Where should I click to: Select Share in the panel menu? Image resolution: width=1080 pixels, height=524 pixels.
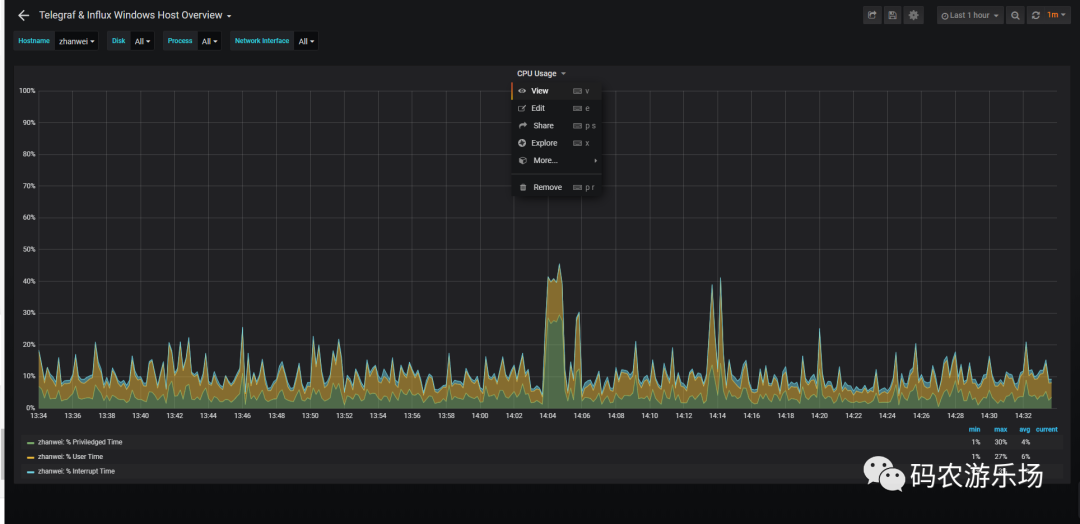pyautogui.click(x=557, y=125)
